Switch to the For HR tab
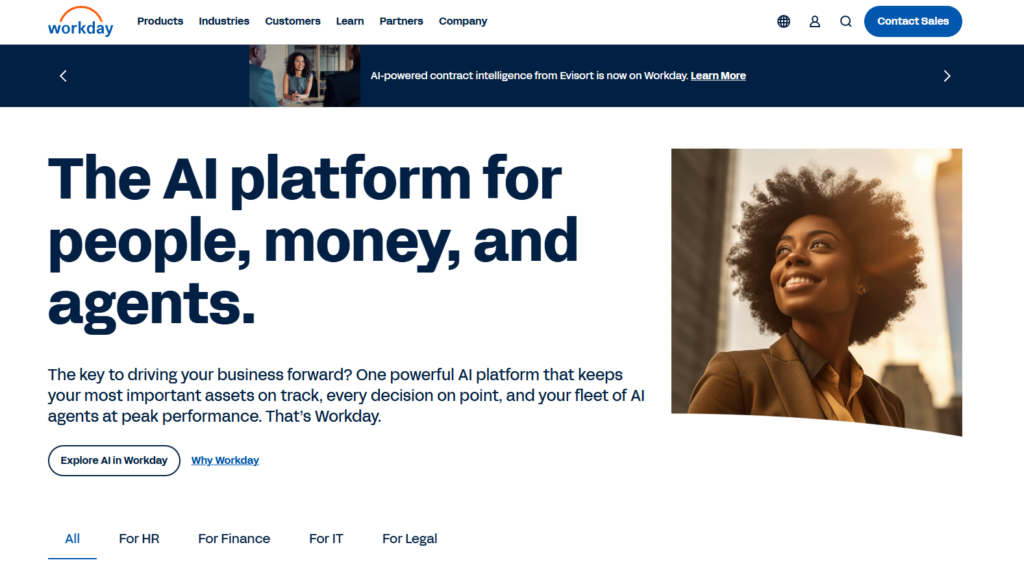The width and height of the screenshot is (1024, 571). [x=139, y=539]
